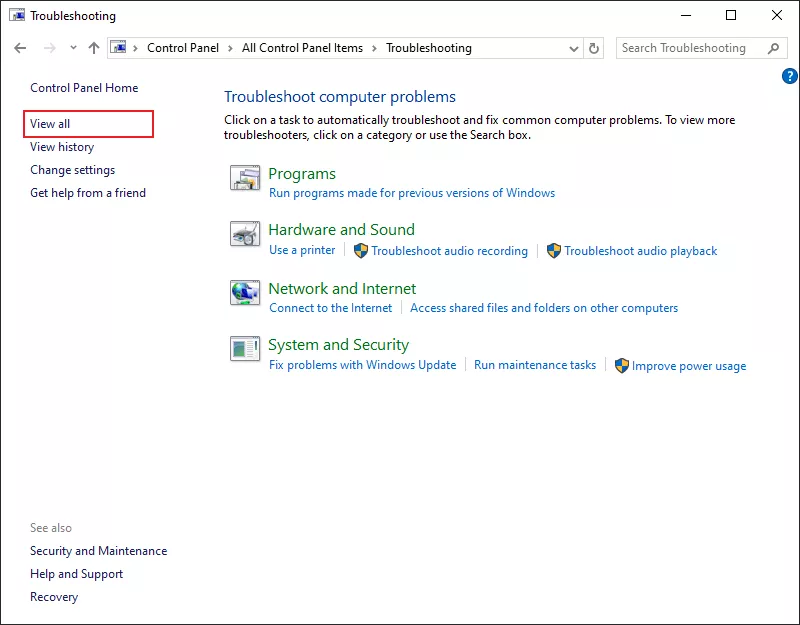Click Access shared files and folders link
The width and height of the screenshot is (800, 625).
(x=544, y=308)
